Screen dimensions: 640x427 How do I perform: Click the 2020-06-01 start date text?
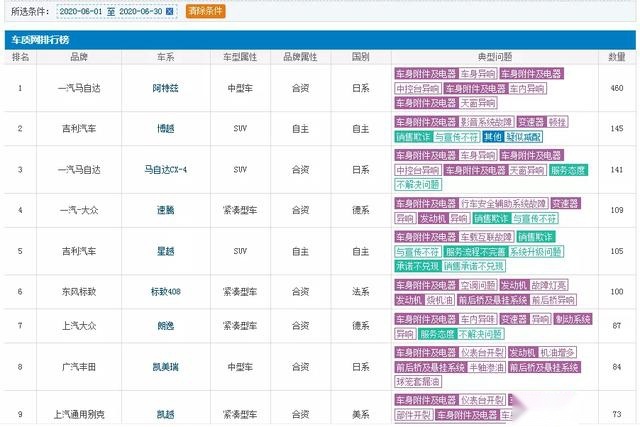[x=80, y=11]
